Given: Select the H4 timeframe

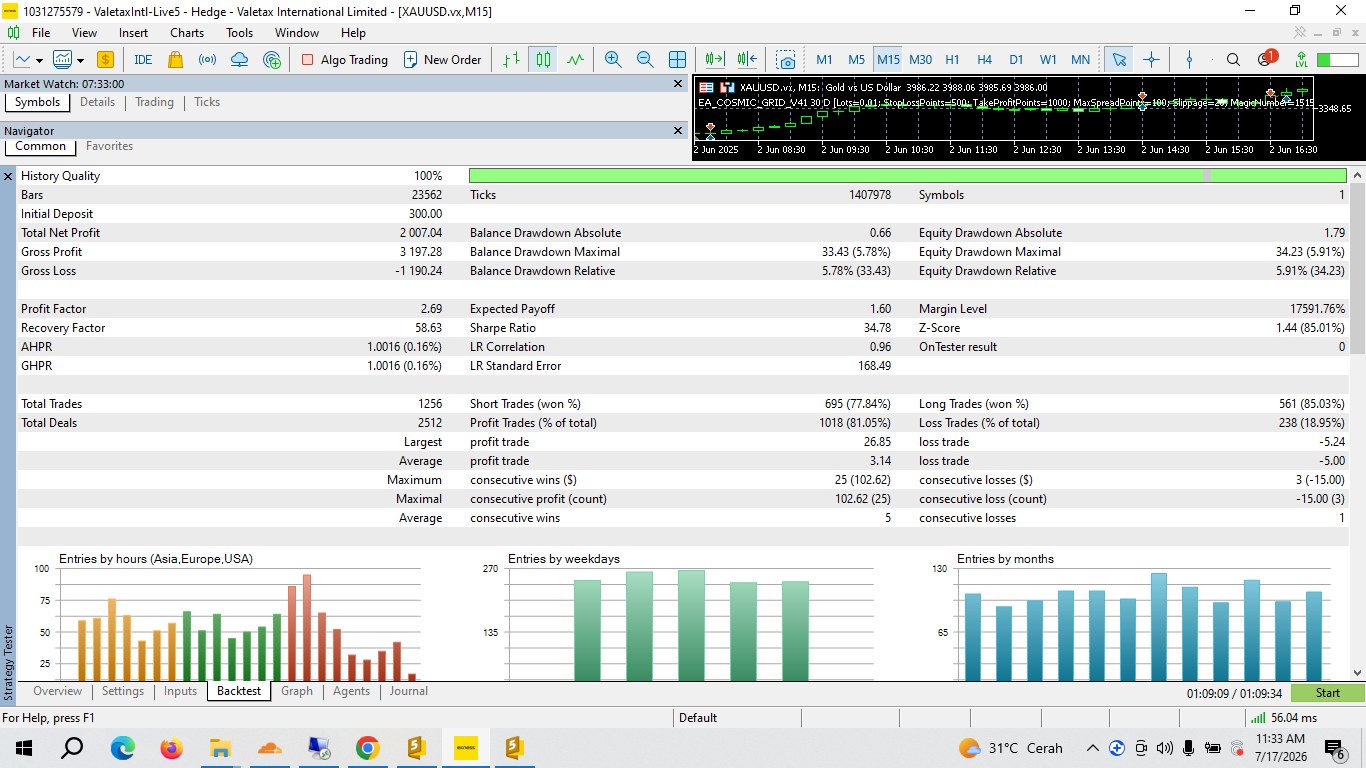Looking at the screenshot, I should coord(985,59).
